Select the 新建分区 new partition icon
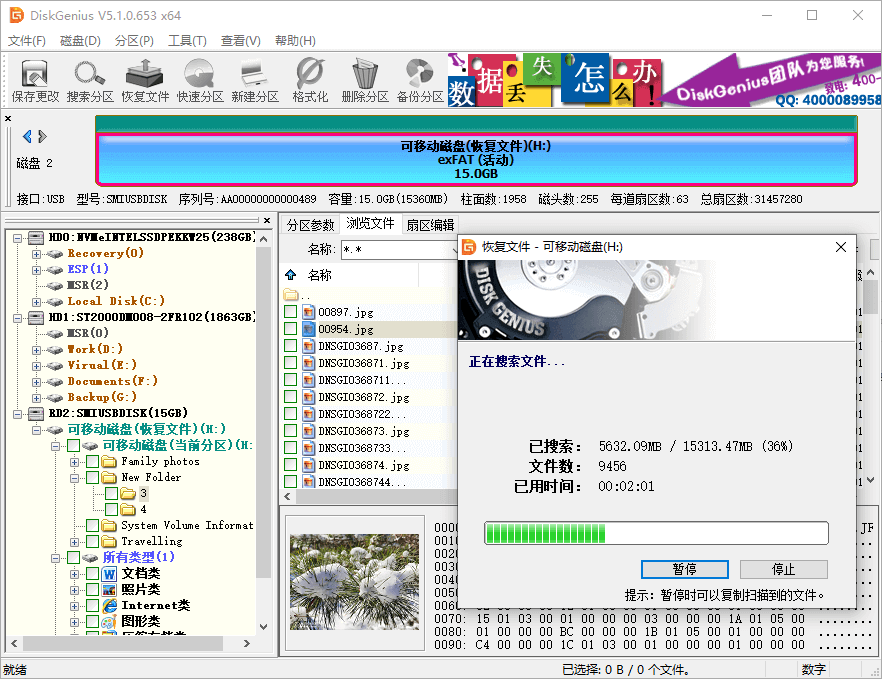The image size is (882, 679). tap(255, 81)
